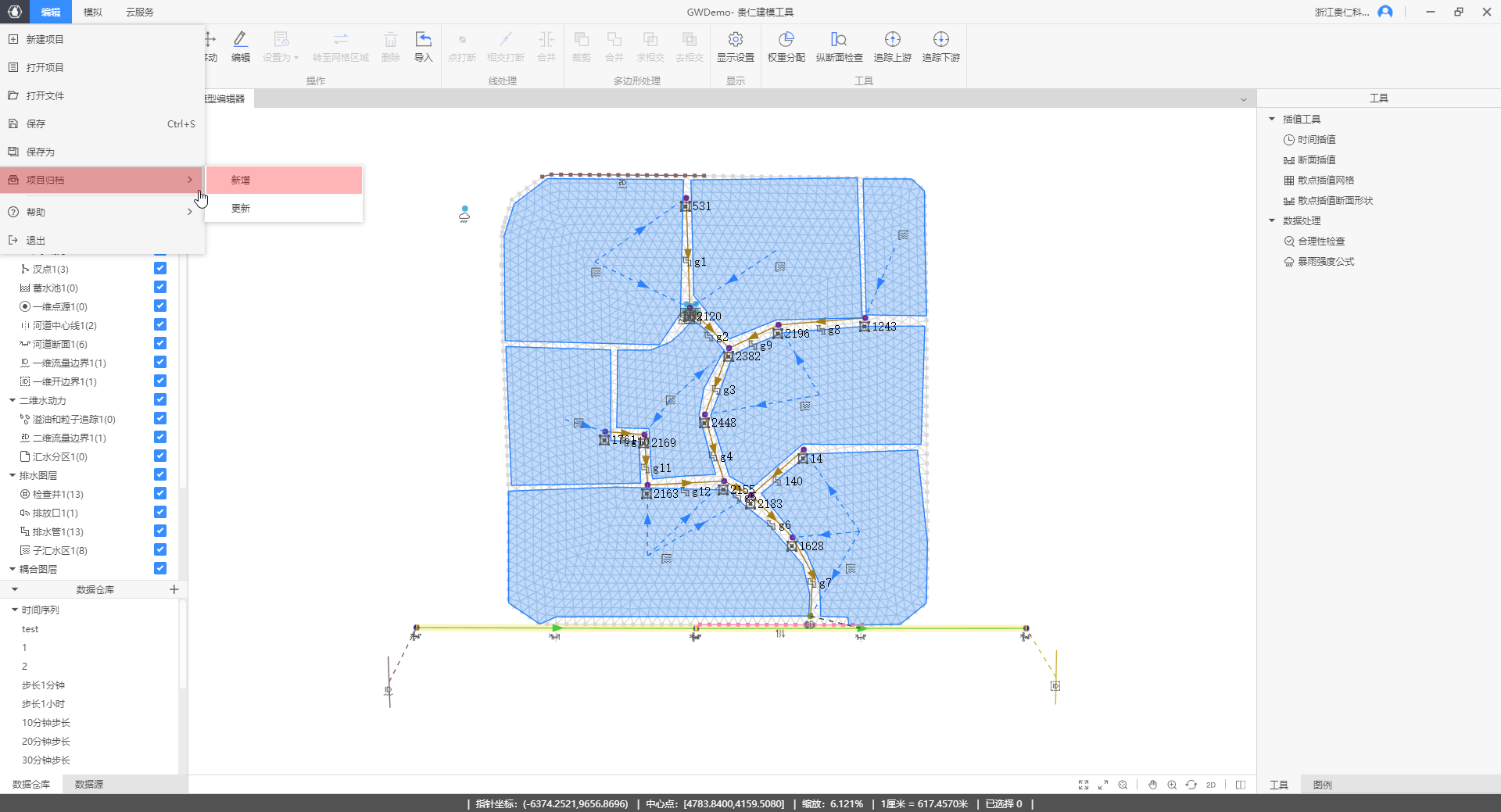Open 时间插值 (time interpolation) tool
Image resolution: width=1501 pixels, height=812 pixels.
pos(1309,140)
